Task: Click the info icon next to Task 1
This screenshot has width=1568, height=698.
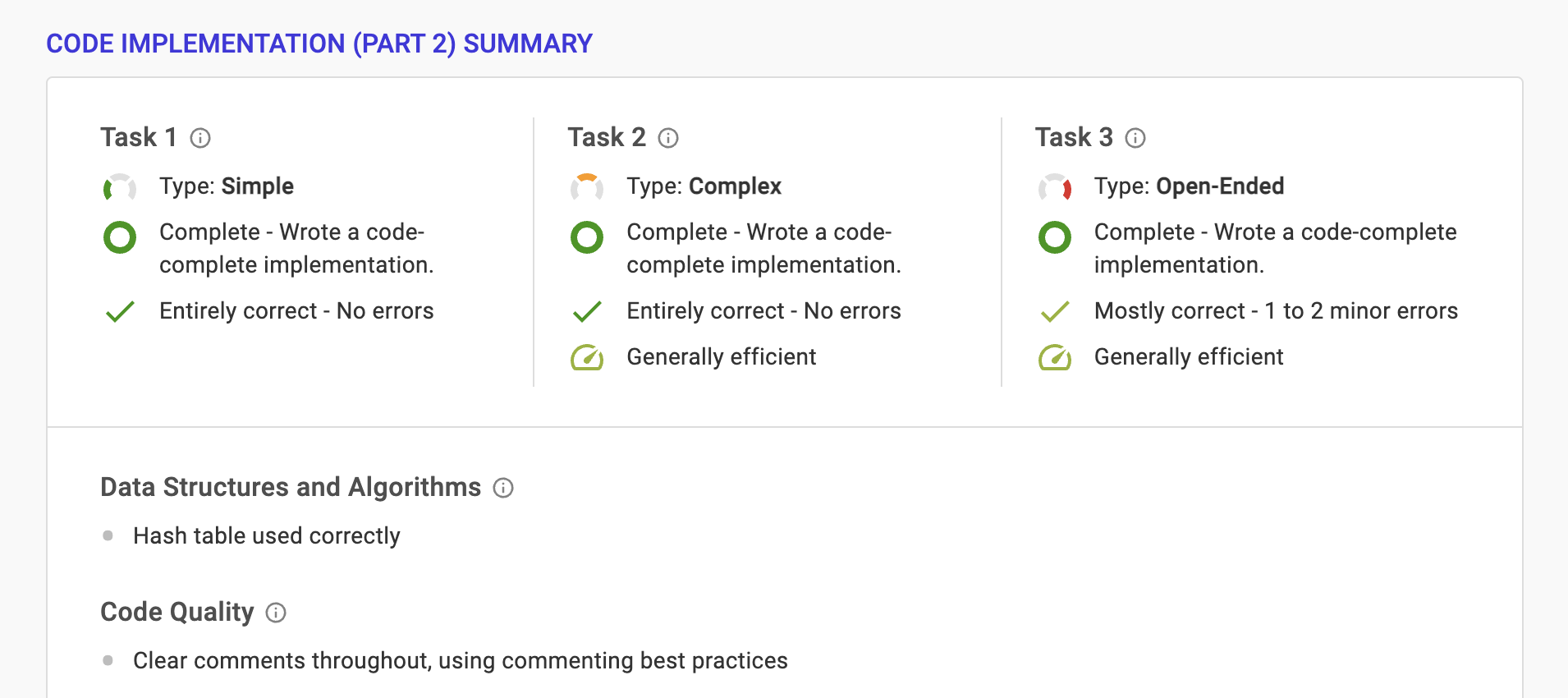Action: pos(200,138)
